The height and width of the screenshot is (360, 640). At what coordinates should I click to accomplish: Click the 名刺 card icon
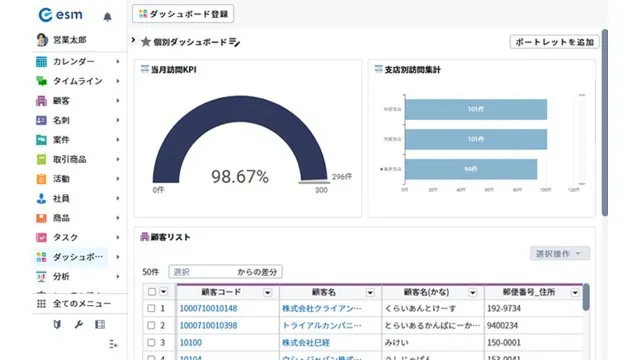tap(41, 120)
